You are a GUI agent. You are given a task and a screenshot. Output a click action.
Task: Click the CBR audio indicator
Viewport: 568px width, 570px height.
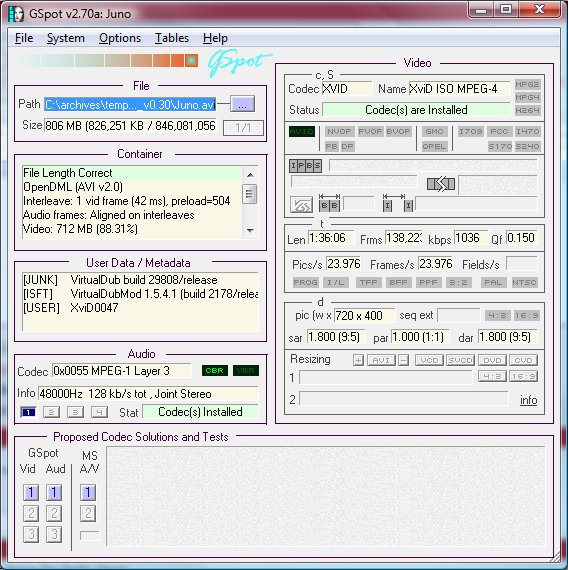click(x=215, y=370)
